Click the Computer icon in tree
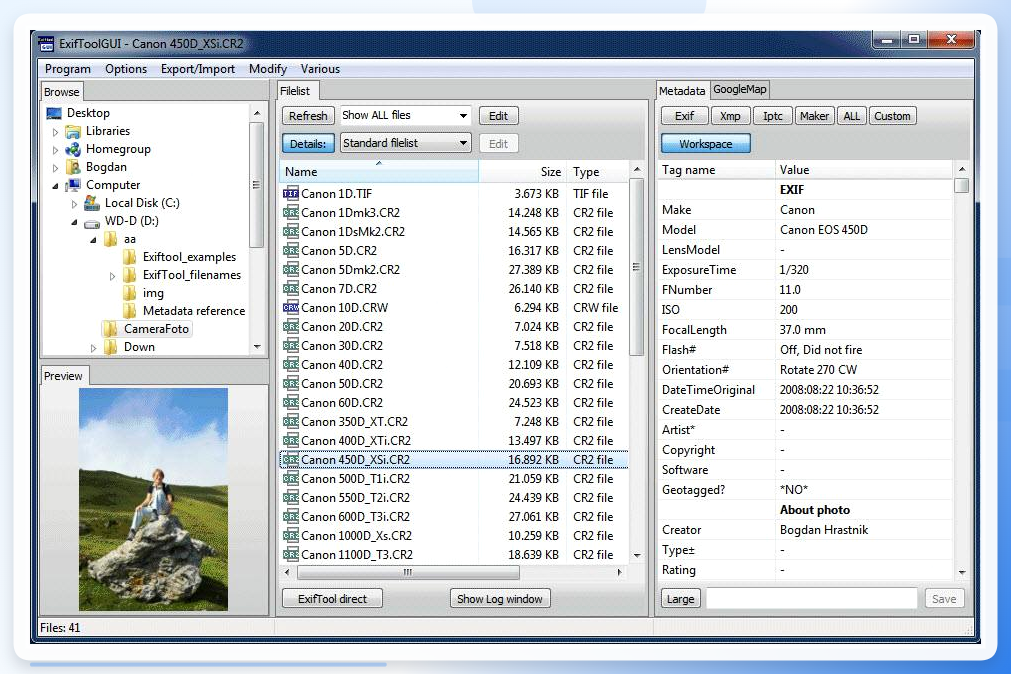 click(74, 185)
